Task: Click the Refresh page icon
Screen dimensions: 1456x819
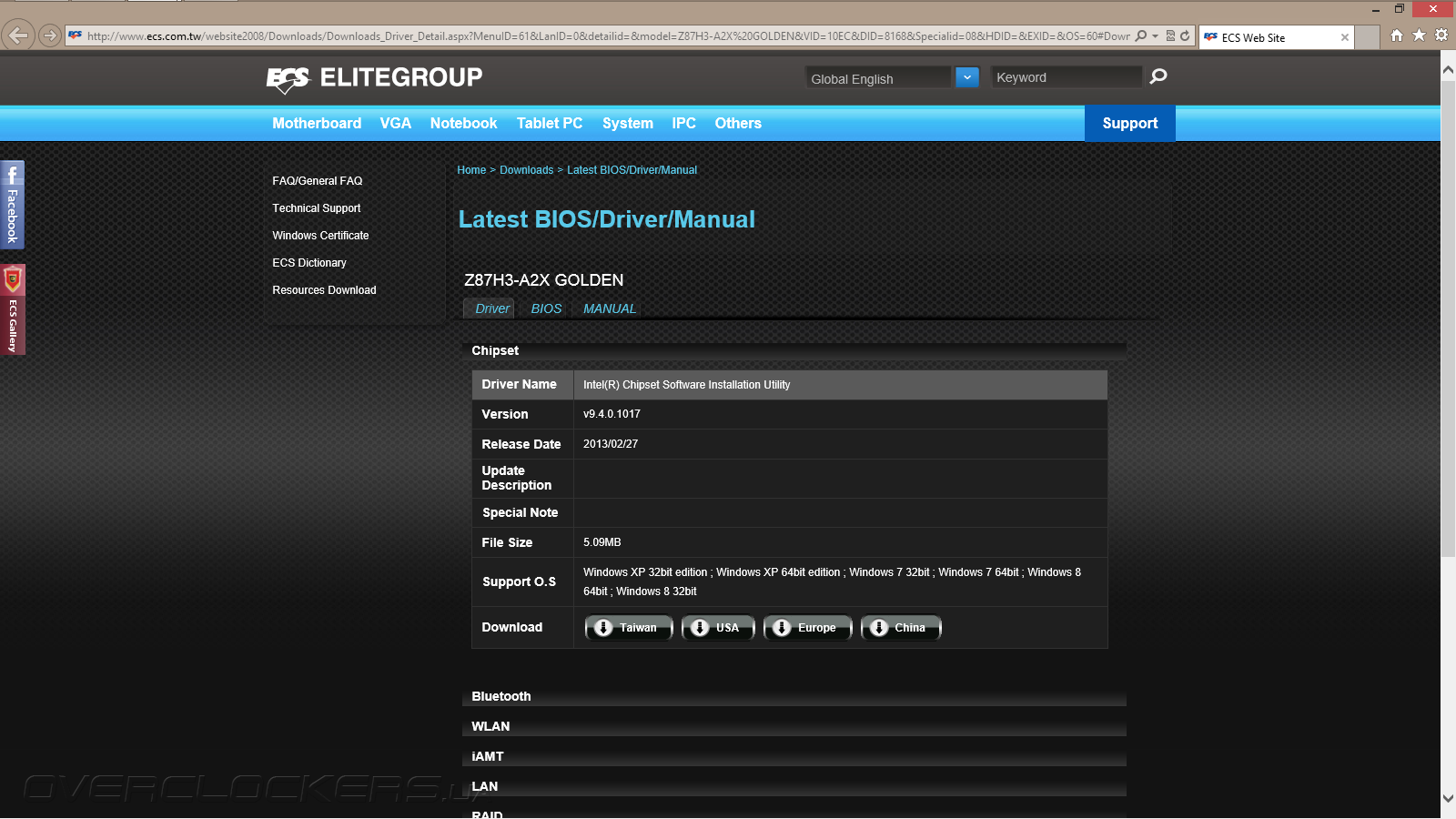Action: pos(1185,36)
